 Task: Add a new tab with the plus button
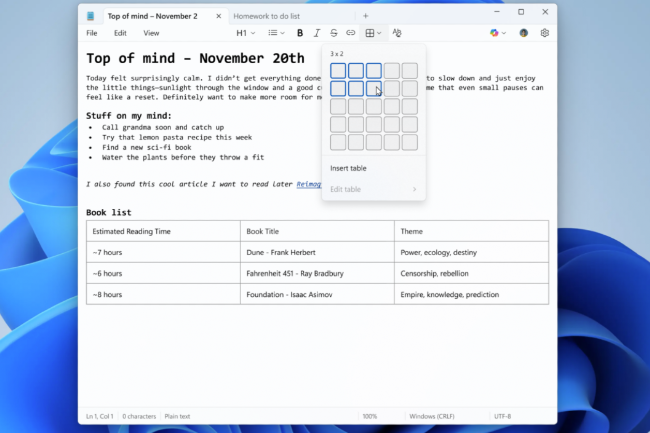tap(366, 16)
